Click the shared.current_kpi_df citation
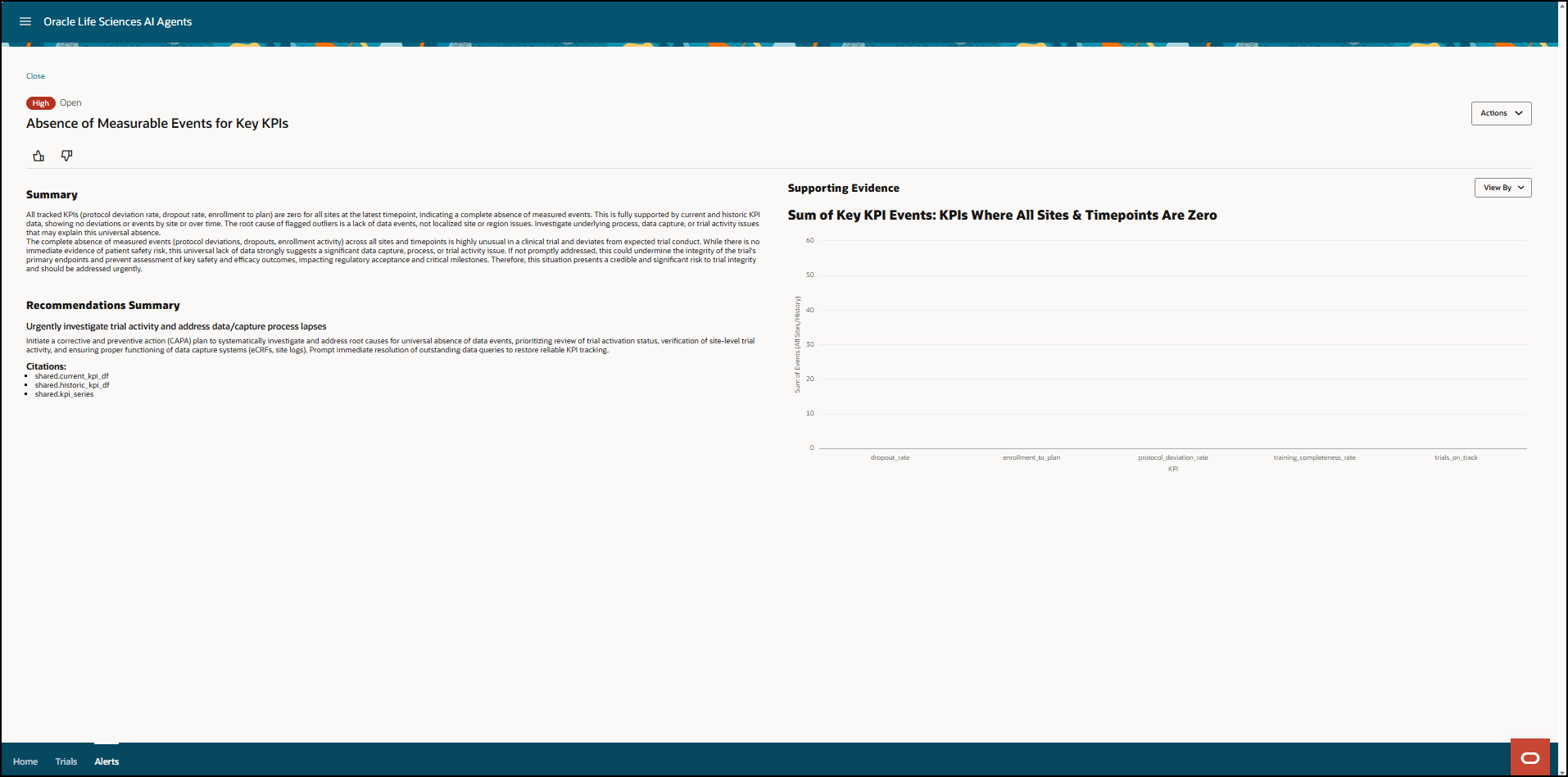This screenshot has width=1568, height=777. 71,376
